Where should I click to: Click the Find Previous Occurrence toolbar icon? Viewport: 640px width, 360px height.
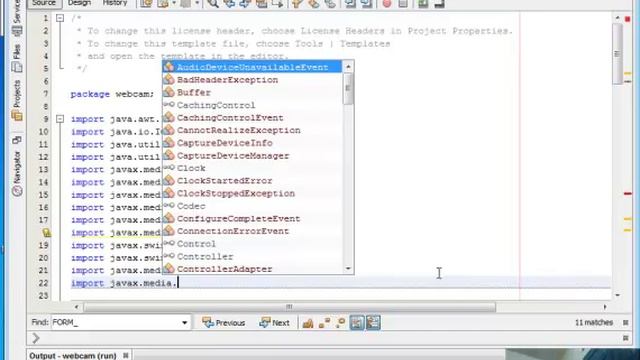click(x=229, y=4)
